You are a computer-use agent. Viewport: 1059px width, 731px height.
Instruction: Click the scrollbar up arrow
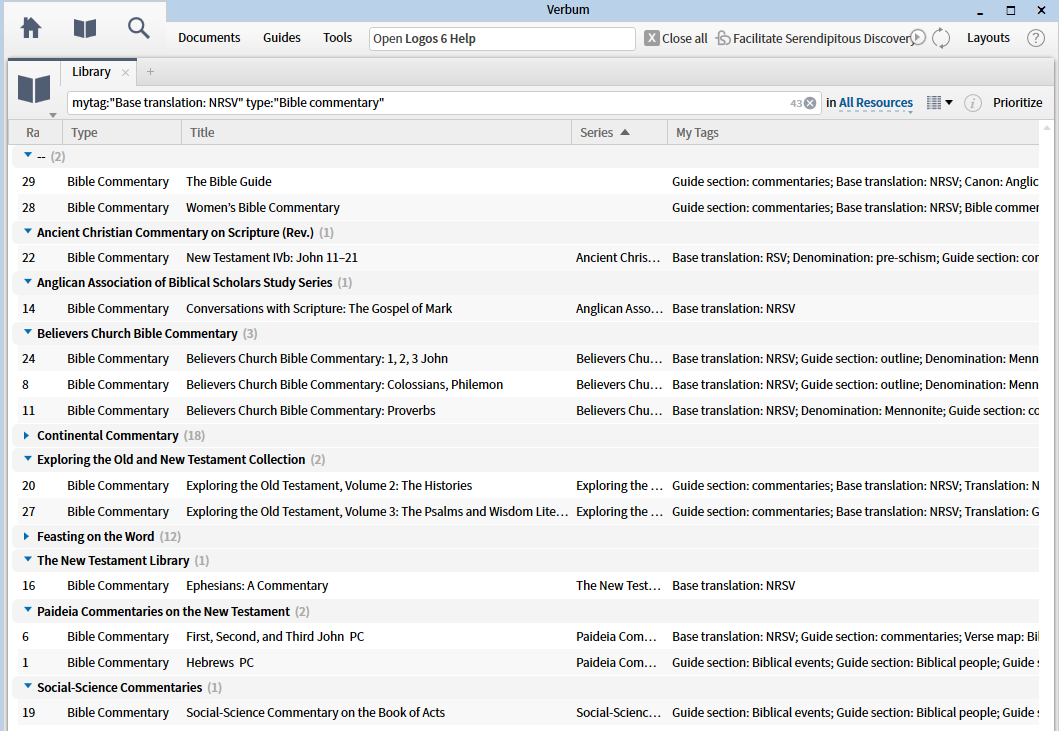pos(1048,127)
